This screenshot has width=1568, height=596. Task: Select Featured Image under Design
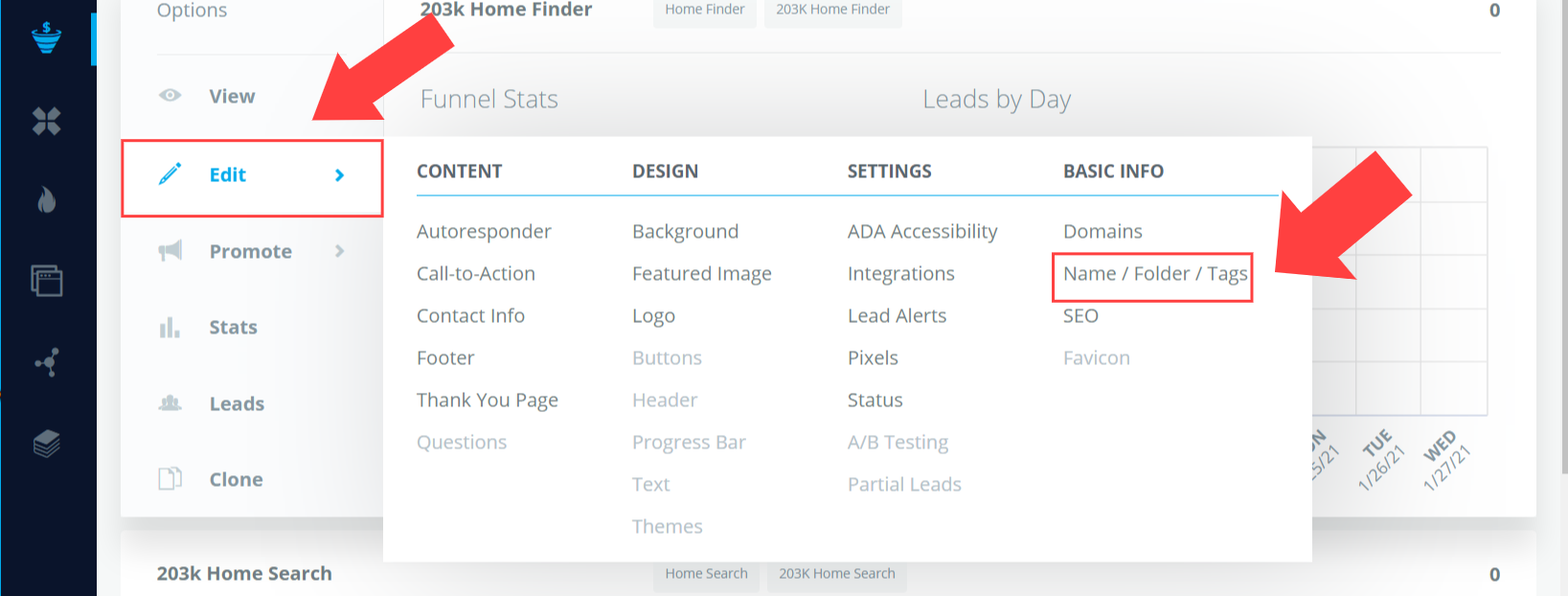point(701,274)
